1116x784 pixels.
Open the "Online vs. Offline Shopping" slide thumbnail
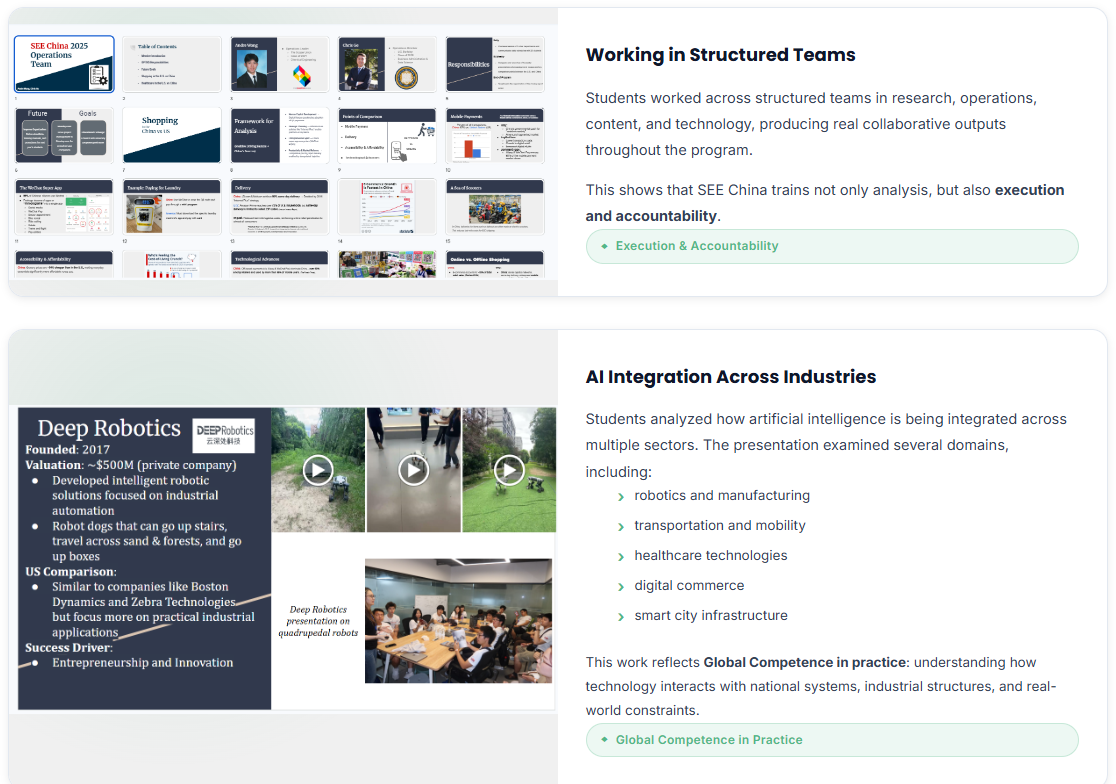494,265
